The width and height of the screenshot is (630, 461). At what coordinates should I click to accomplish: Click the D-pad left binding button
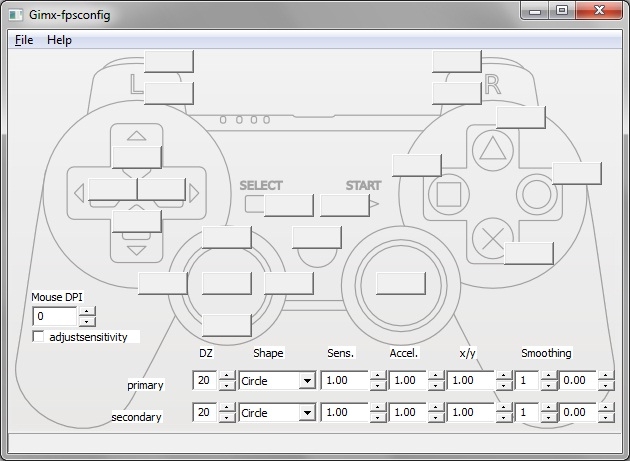113,189
